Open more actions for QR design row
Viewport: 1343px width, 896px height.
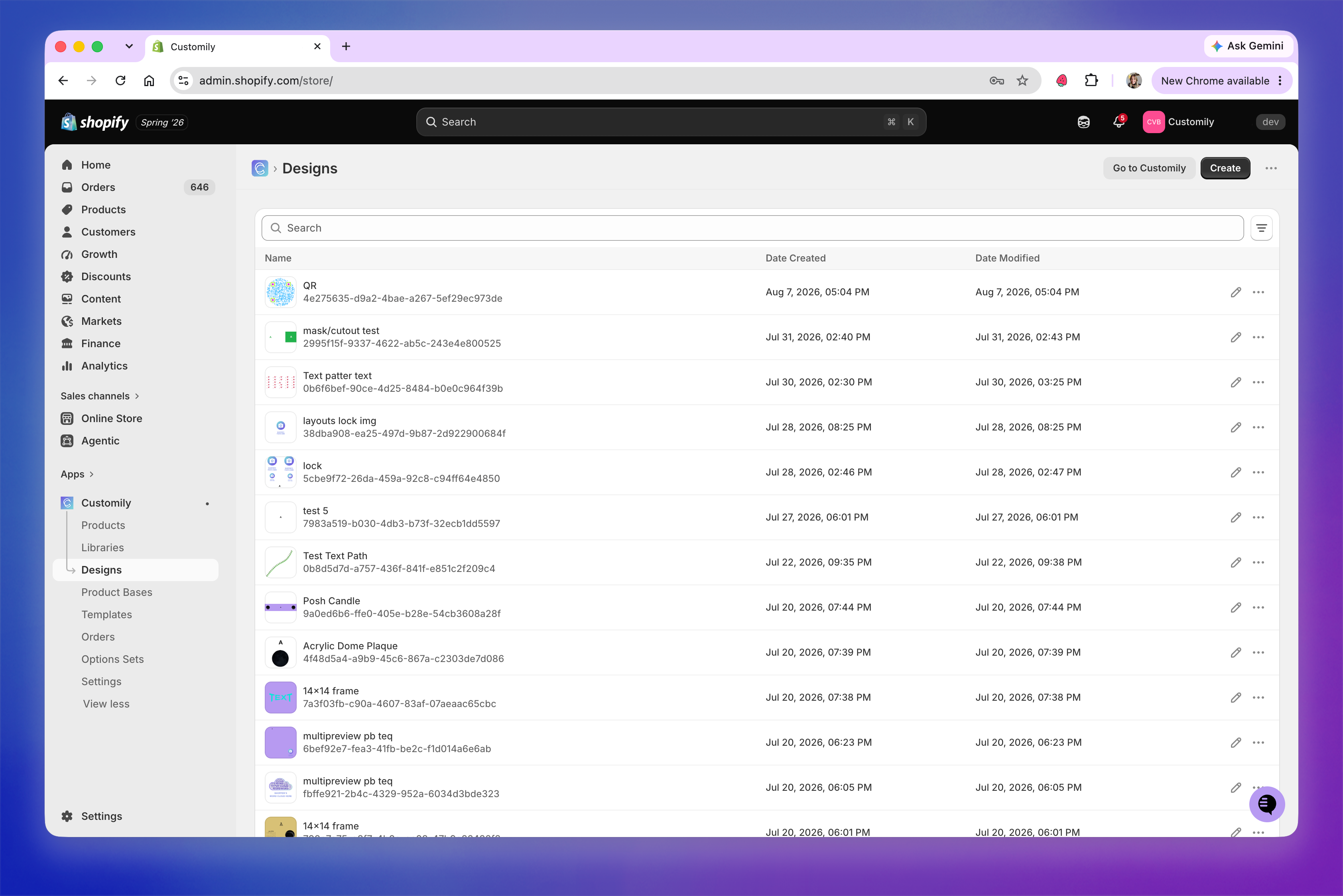(1258, 292)
